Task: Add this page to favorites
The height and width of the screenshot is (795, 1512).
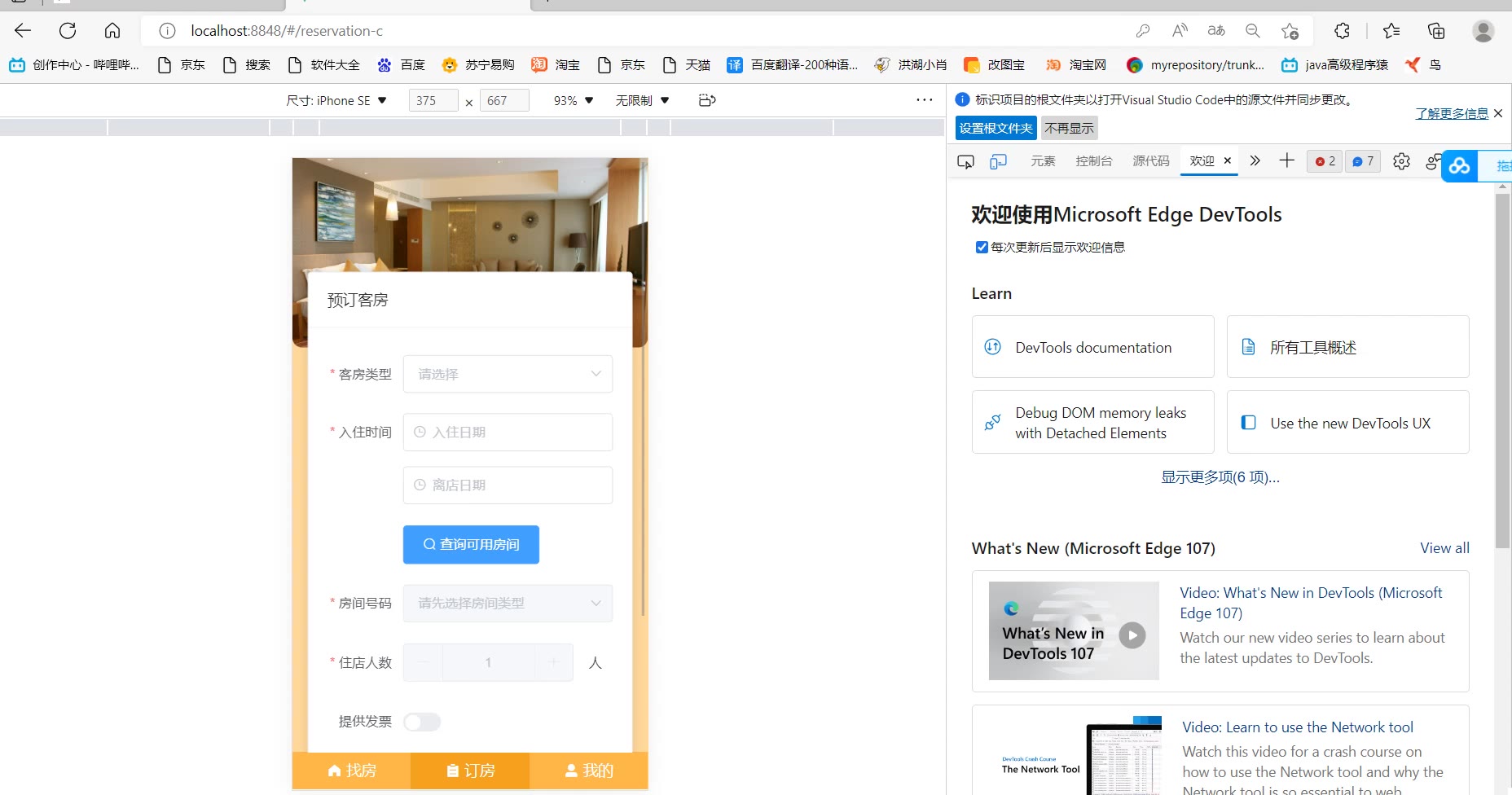Action: click(1290, 31)
